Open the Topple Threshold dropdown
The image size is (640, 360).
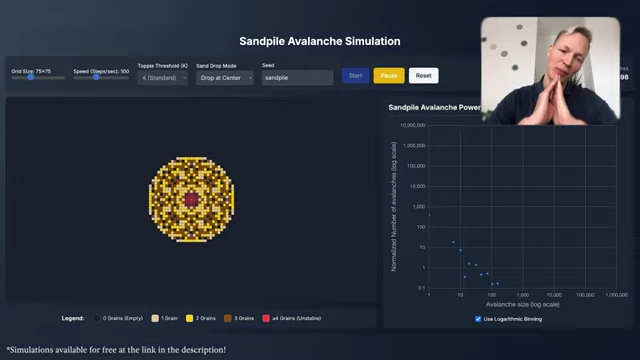point(162,78)
